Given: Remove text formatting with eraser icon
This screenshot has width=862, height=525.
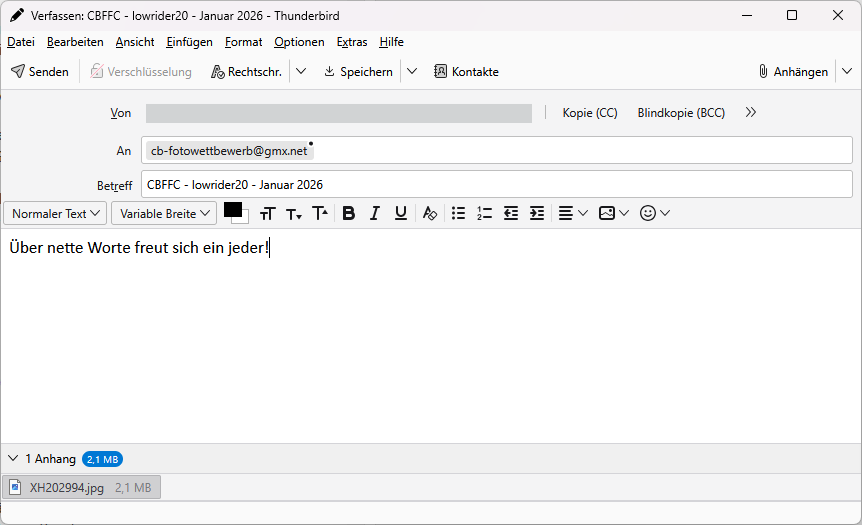Looking at the screenshot, I should [429, 213].
